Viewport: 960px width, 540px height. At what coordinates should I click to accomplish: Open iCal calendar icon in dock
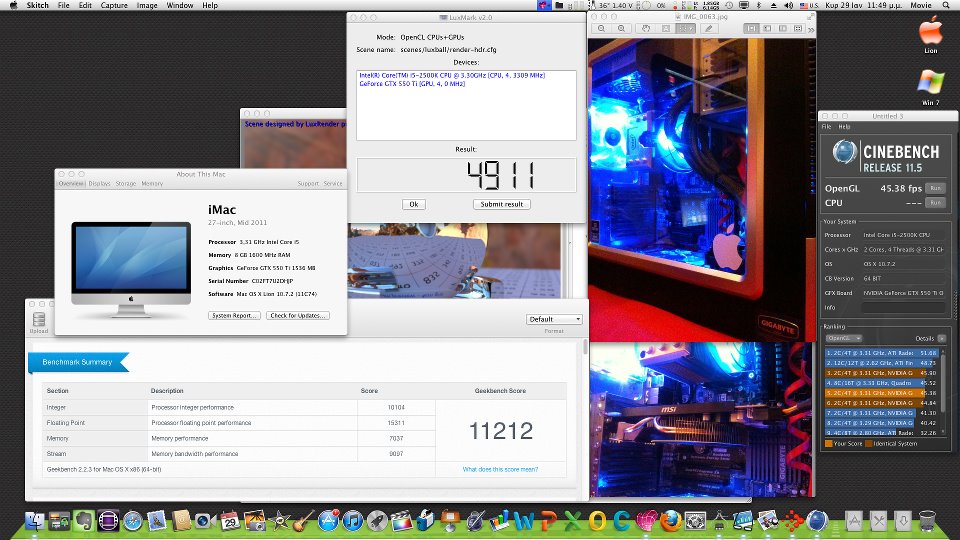point(230,520)
